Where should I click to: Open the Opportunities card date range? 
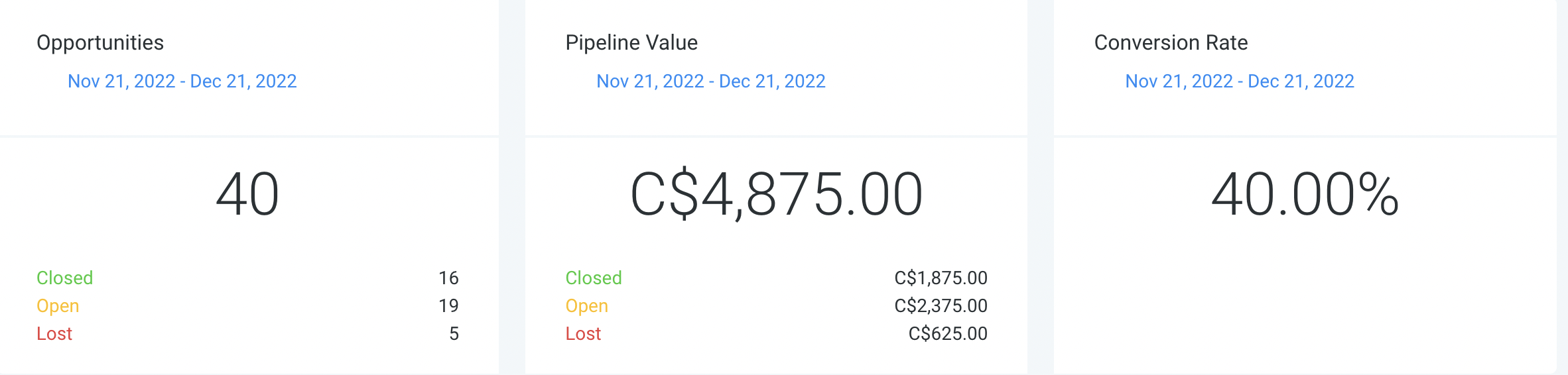[x=182, y=81]
